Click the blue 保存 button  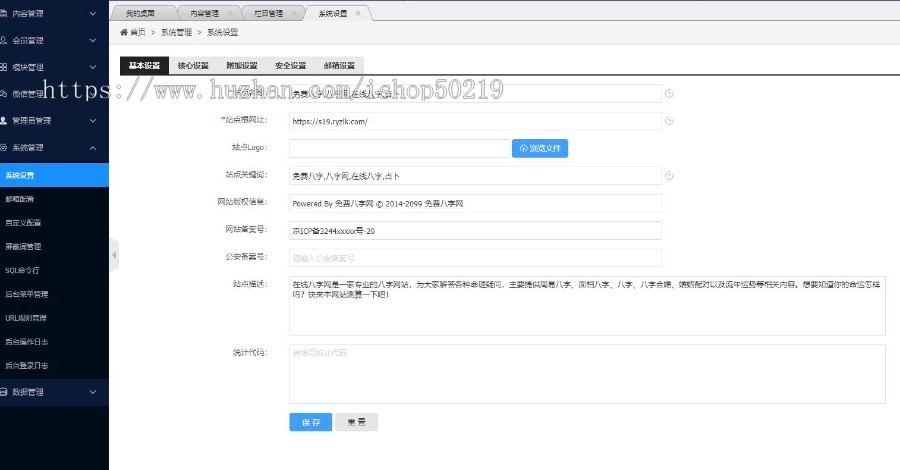pos(311,422)
